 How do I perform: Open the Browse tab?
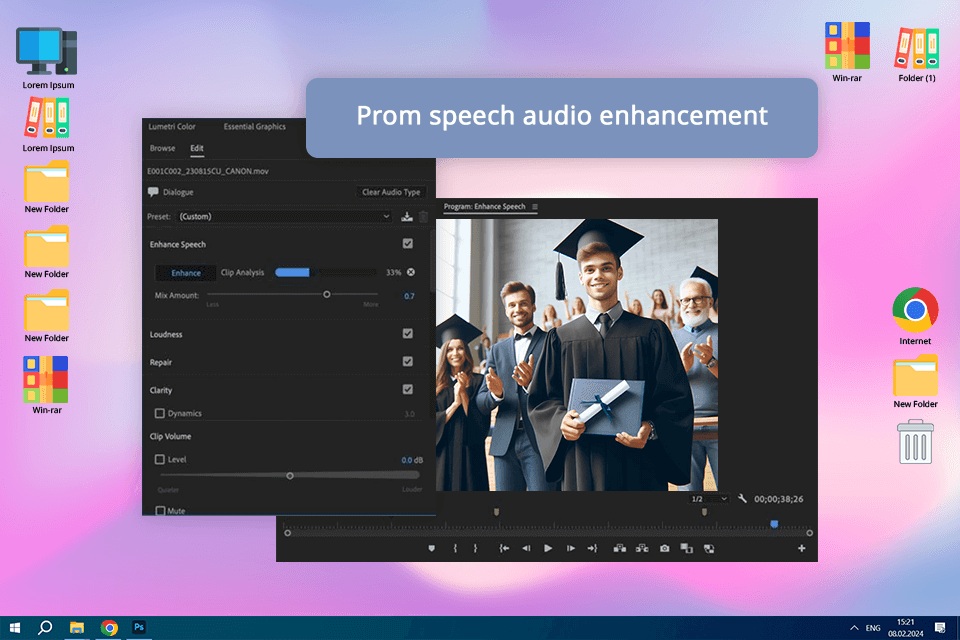pos(162,148)
